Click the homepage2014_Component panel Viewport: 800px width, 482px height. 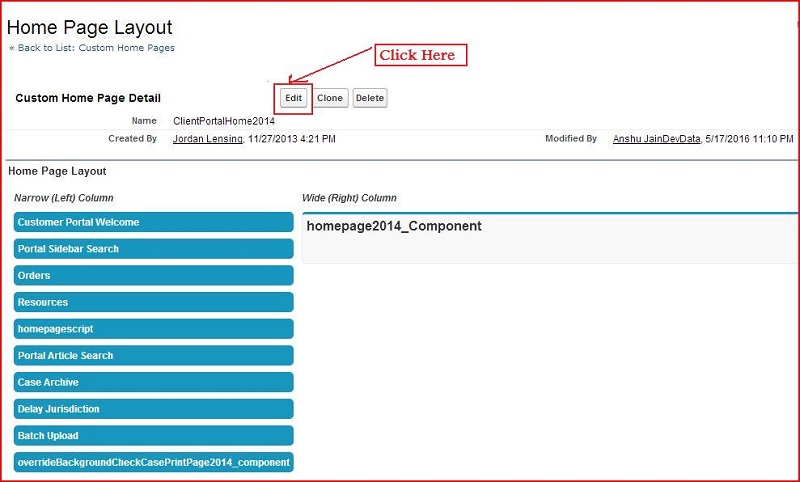click(x=551, y=238)
